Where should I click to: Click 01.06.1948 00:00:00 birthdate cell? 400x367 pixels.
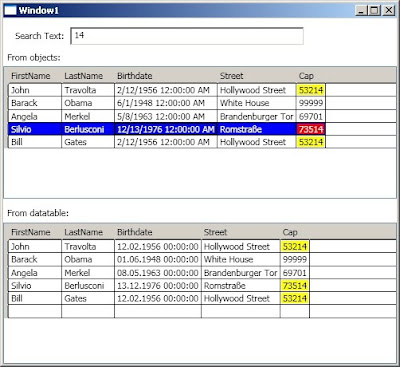coord(158,259)
